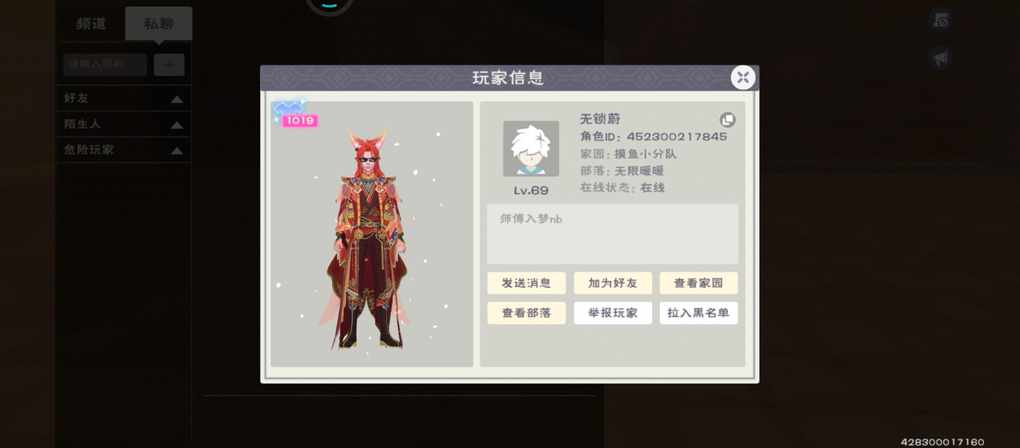
Task: Click the dimmed icon above the megaphone
Action: click(941, 20)
